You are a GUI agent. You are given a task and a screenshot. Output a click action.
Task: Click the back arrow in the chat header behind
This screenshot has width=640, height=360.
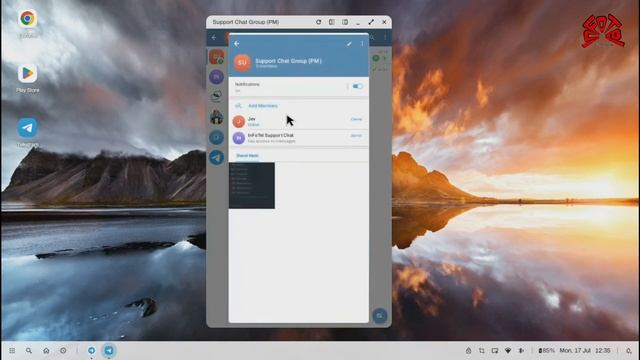pos(214,38)
